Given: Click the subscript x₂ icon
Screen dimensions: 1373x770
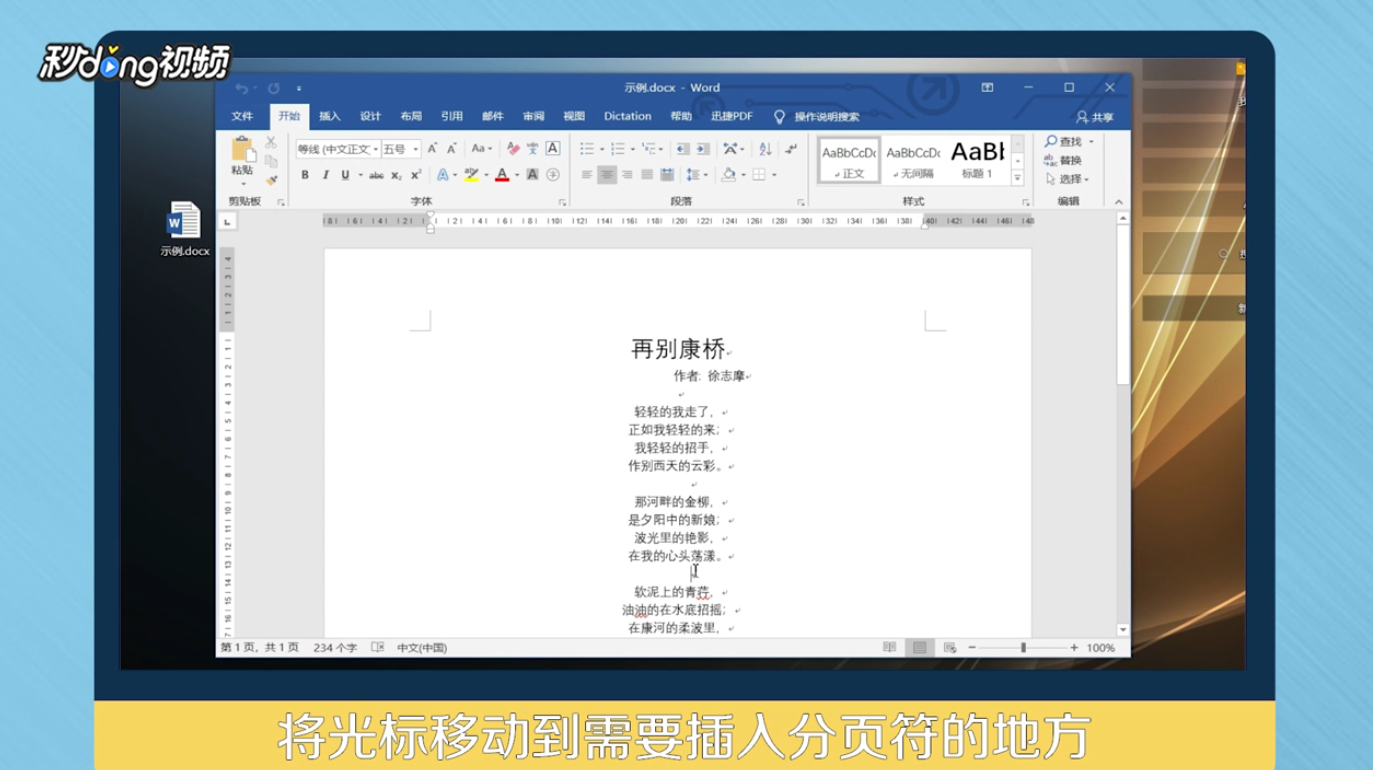Looking at the screenshot, I should click(x=396, y=175).
